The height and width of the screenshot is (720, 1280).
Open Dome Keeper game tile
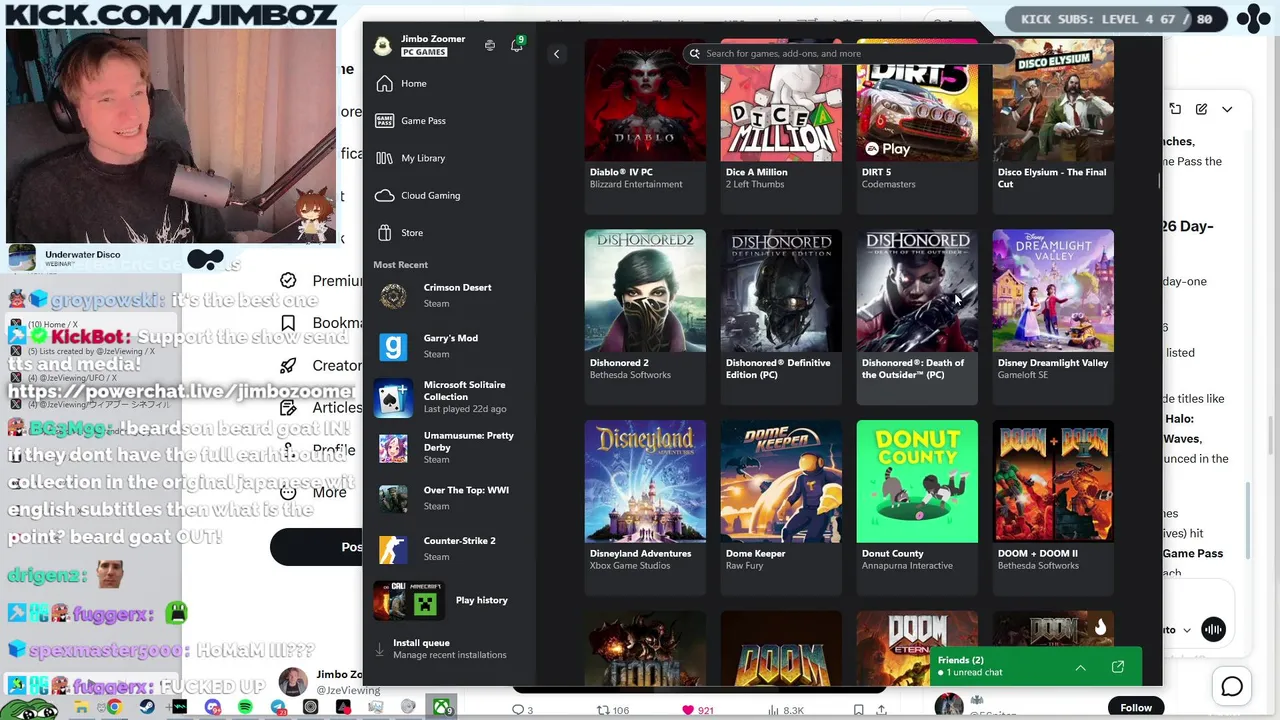(x=781, y=508)
